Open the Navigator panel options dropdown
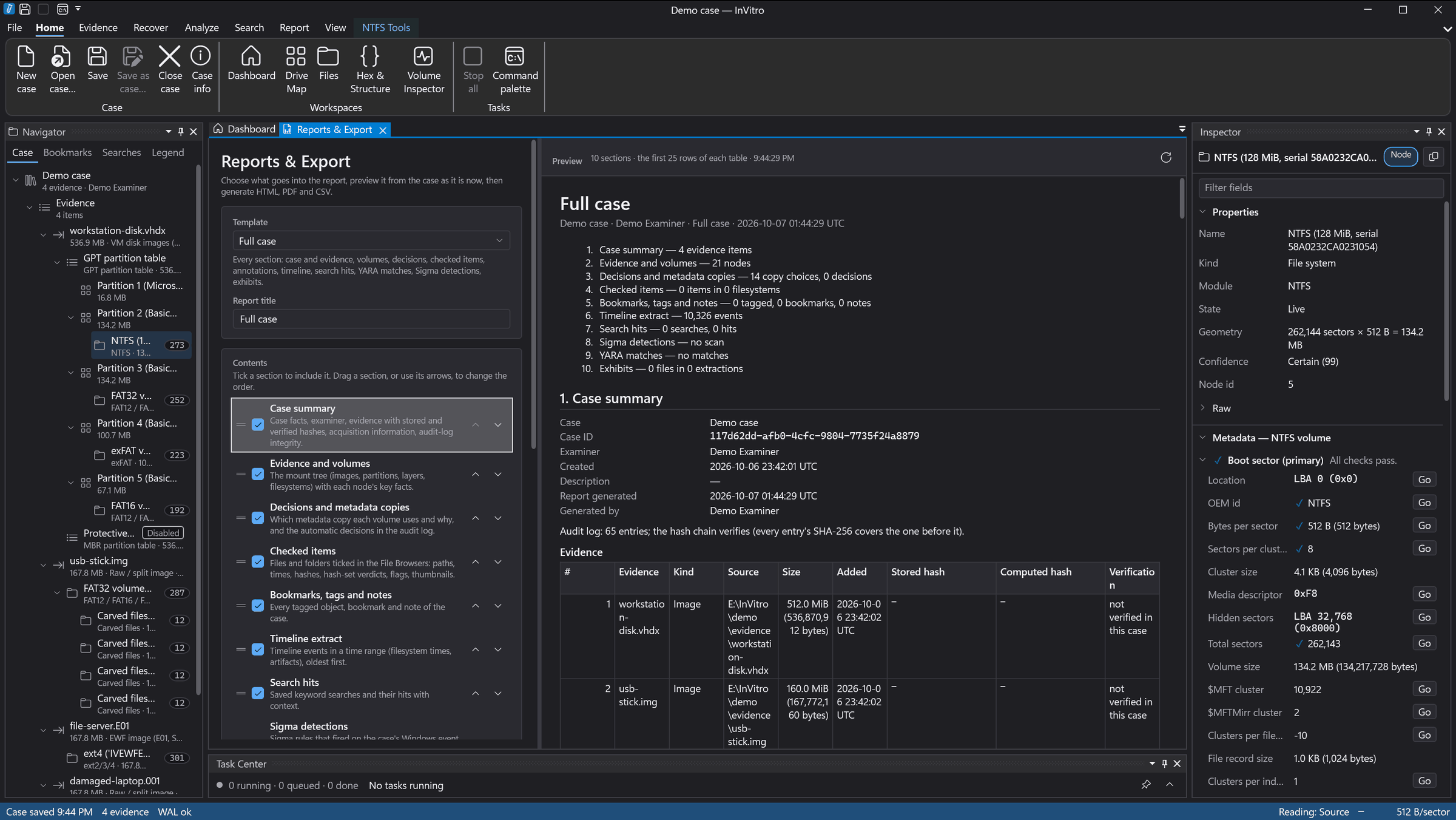The image size is (1456, 820). [x=168, y=132]
